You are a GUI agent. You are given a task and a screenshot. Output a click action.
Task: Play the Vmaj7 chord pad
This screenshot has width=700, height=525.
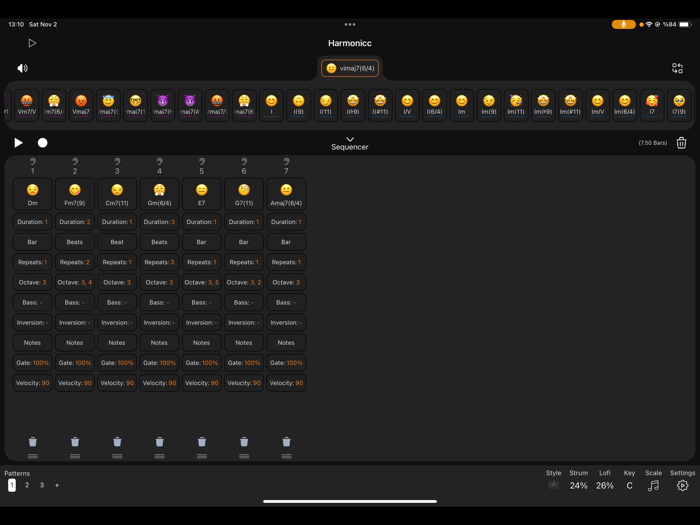[x=81, y=105]
